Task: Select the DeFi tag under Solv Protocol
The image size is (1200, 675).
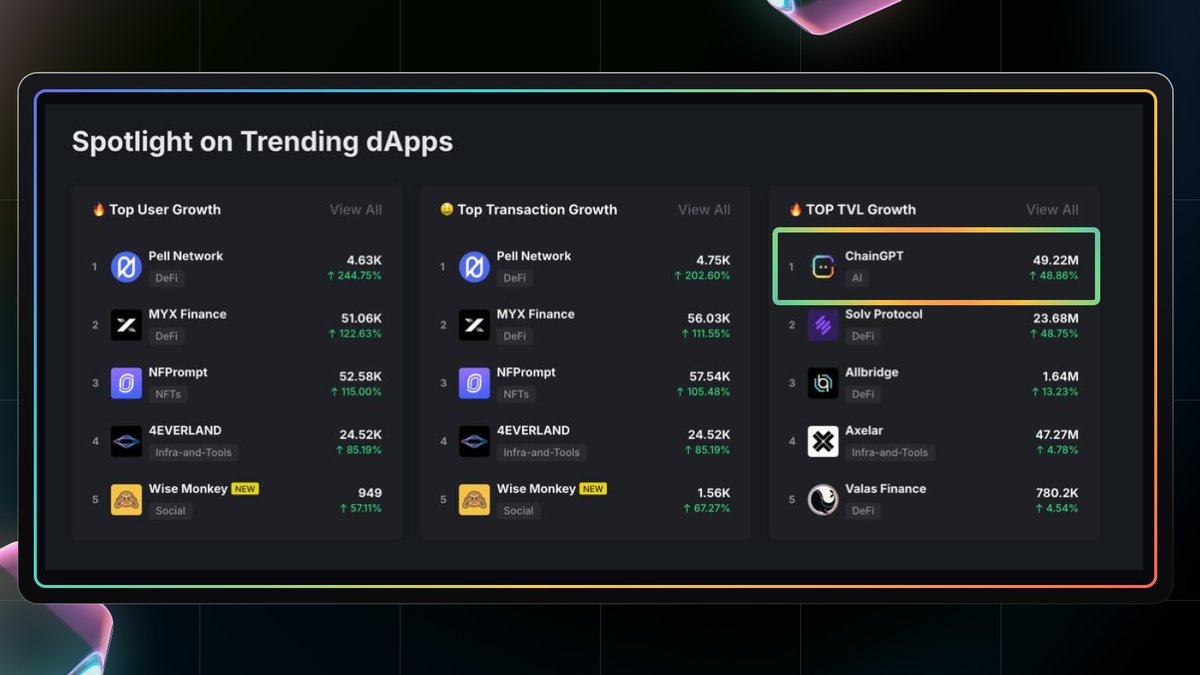Action: tap(863, 336)
